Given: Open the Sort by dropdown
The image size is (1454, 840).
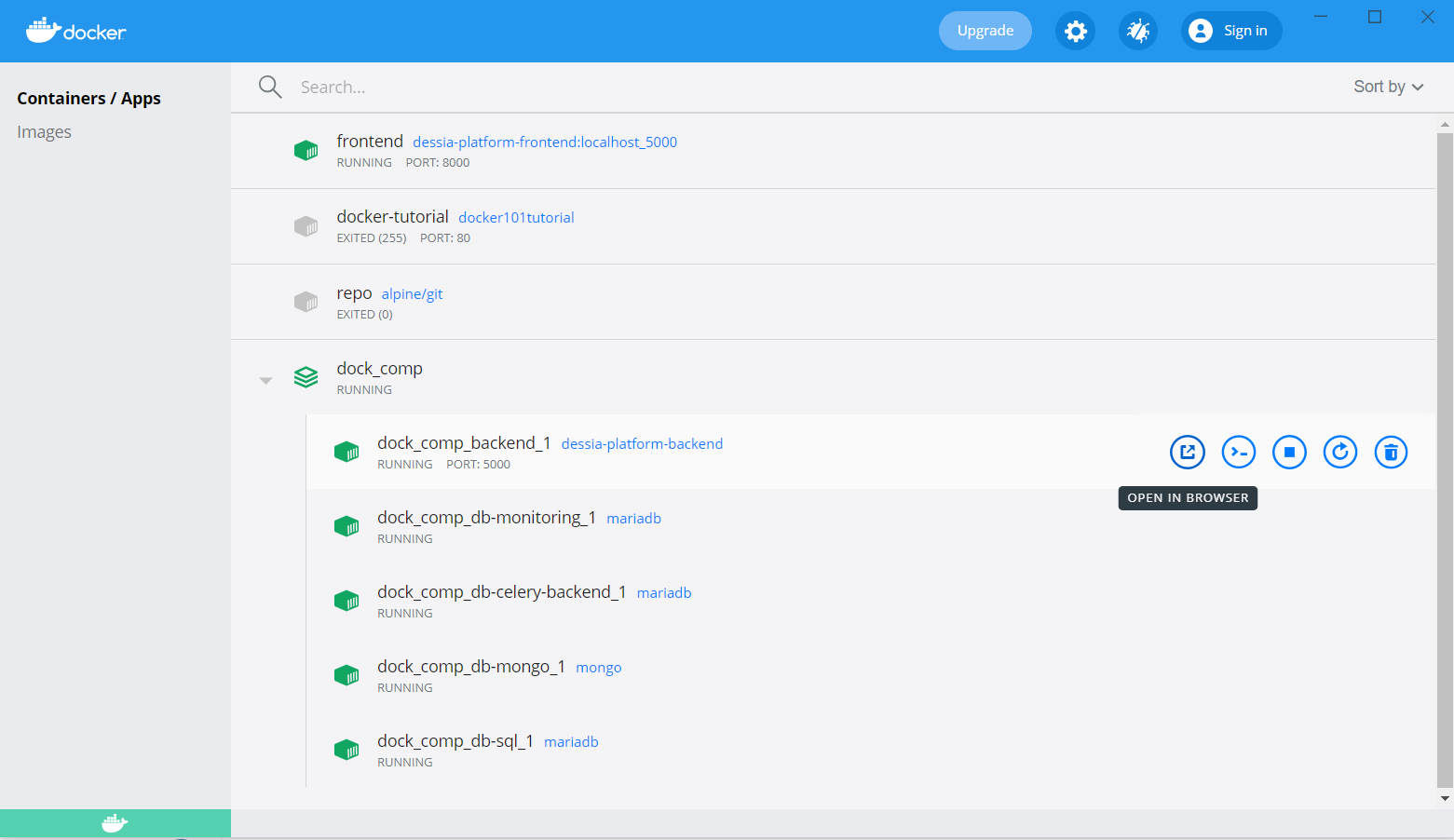Looking at the screenshot, I should pyautogui.click(x=1389, y=87).
